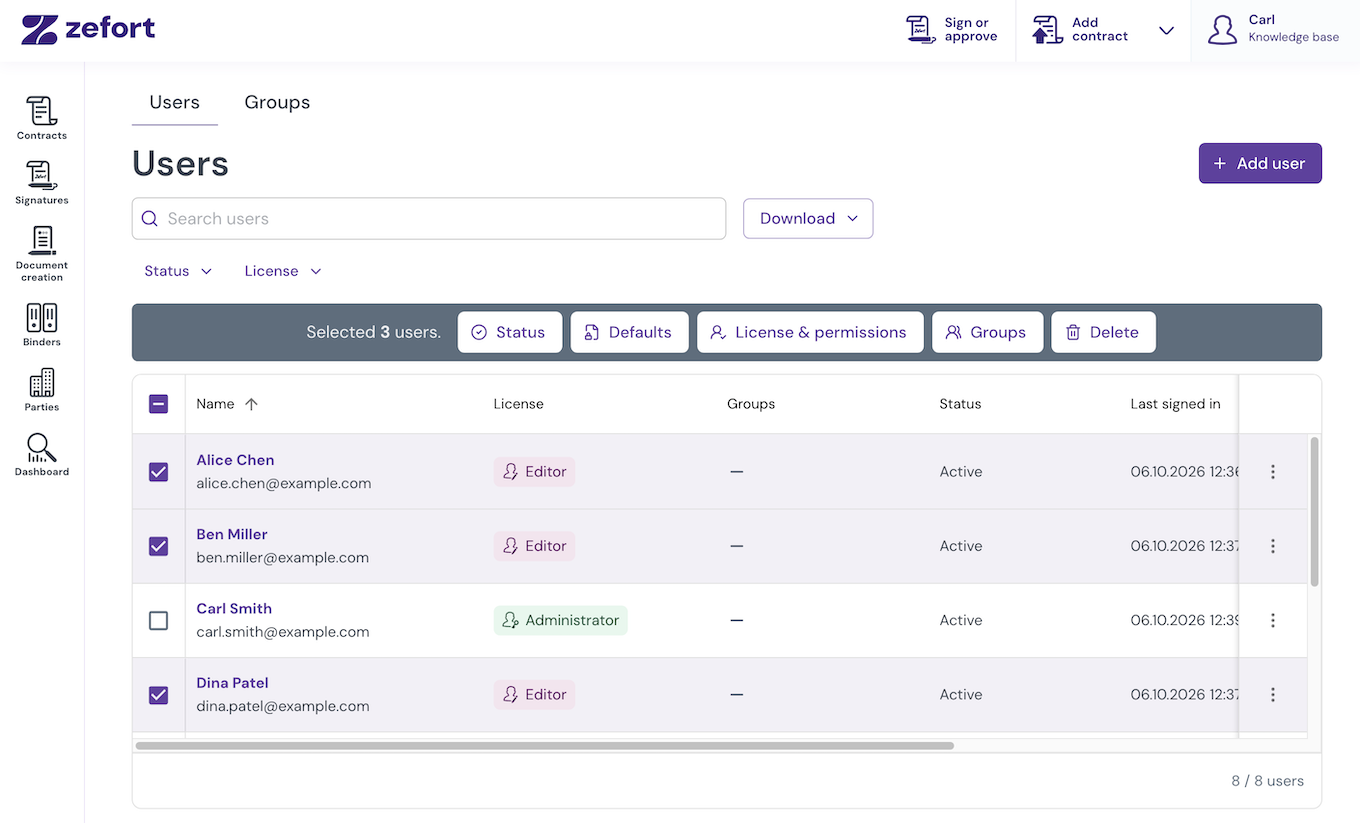Viewport: 1360px width, 823px height.
Task: Open Dina Patel's user name link
Action: coord(232,683)
